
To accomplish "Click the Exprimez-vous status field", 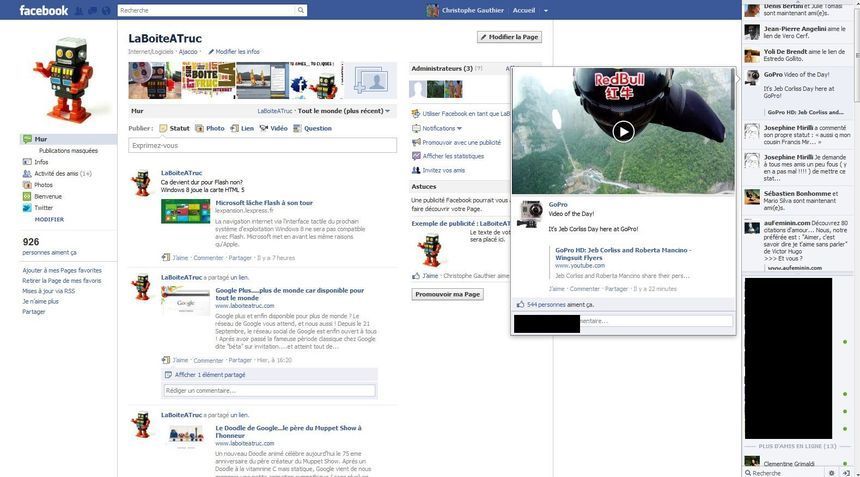I will click(x=263, y=145).
